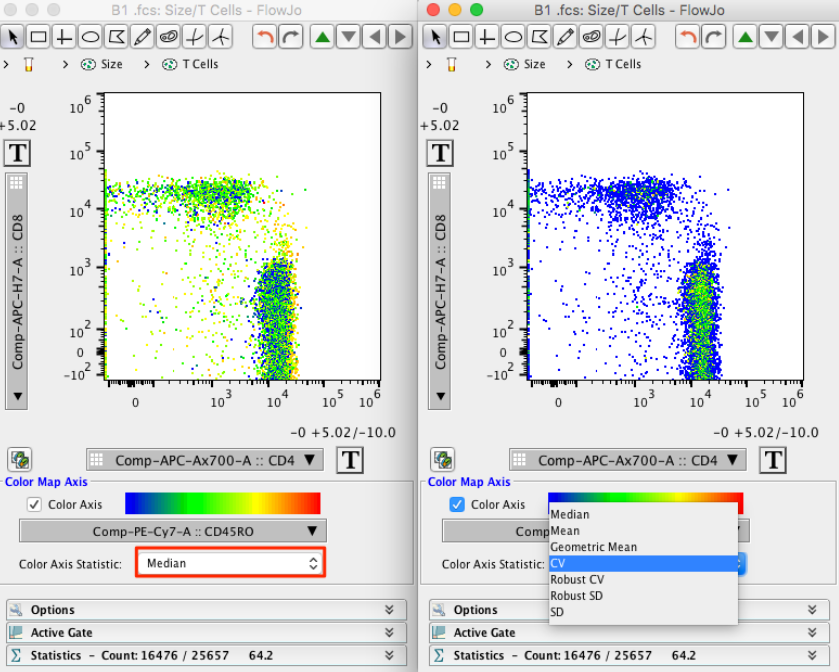The width and height of the screenshot is (839, 672).
Task: Expand the Active Gate panel in right window
Action: pyautogui.click(x=630, y=632)
